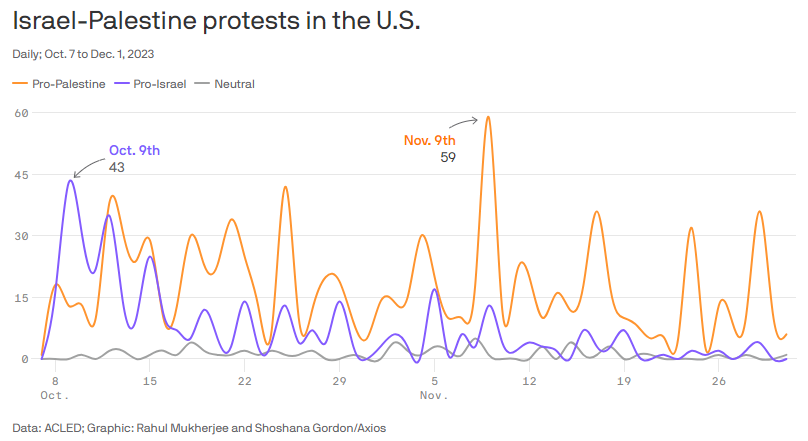Select the Neutral legend label

pos(236,84)
